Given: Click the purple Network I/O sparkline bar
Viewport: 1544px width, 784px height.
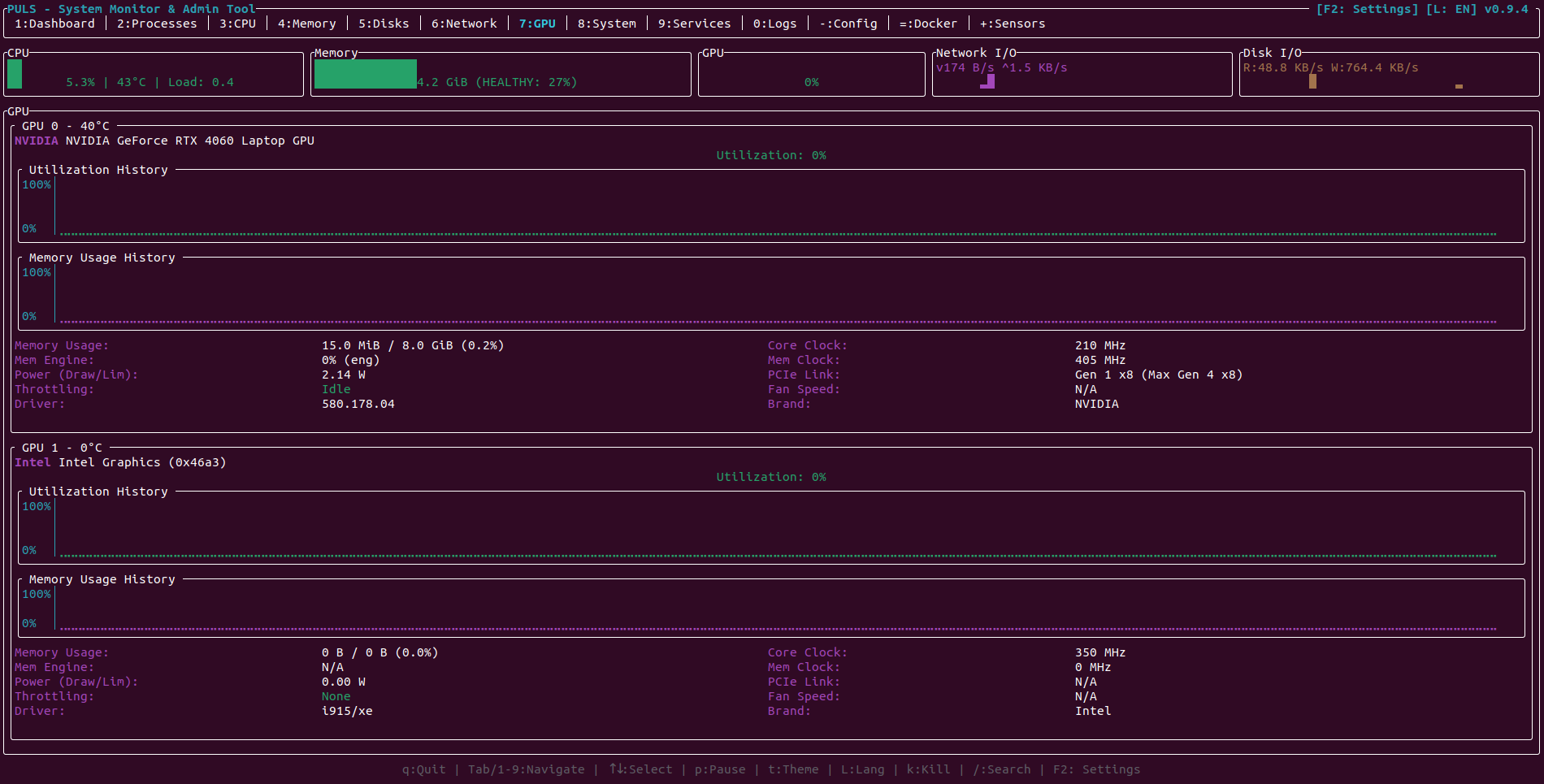Looking at the screenshot, I should (x=987, y=81).
